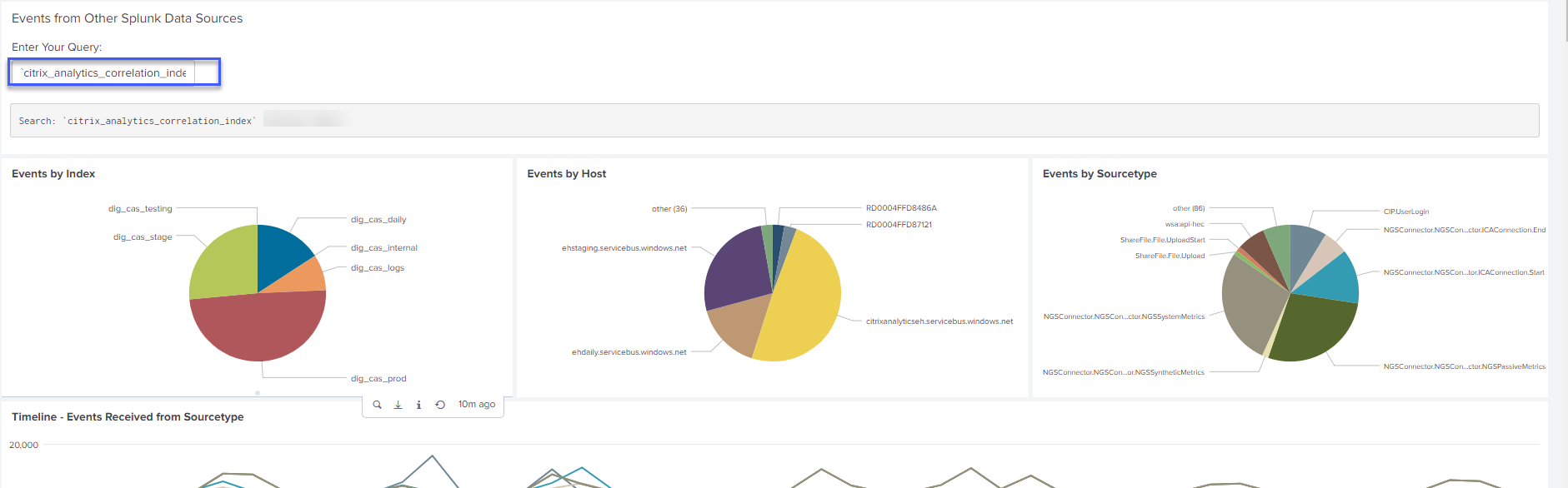Click the ICAConnection.End sourcetype label
Image resolution: width=1568 pixels, height=488 pixels.
point(1465,230)
